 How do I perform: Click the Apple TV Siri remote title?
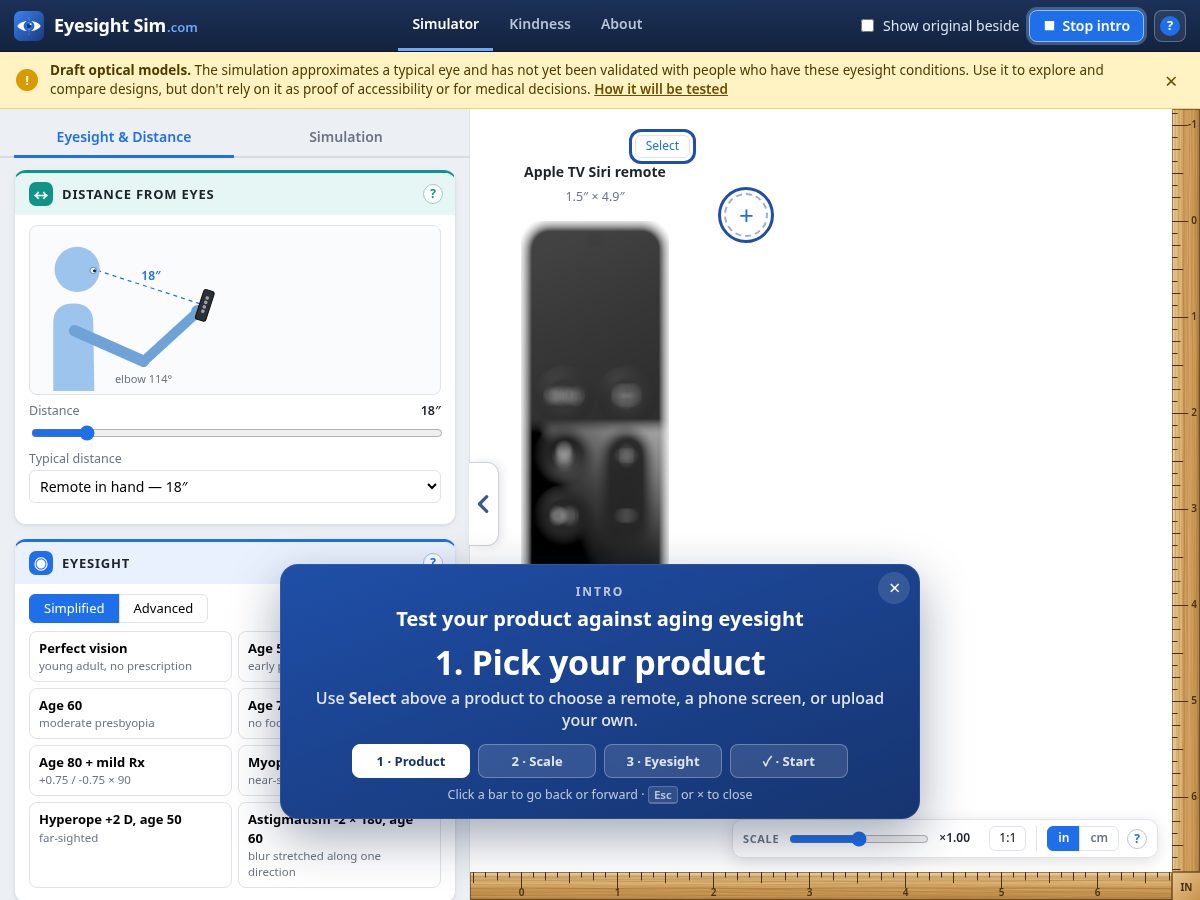pos(595,172)
